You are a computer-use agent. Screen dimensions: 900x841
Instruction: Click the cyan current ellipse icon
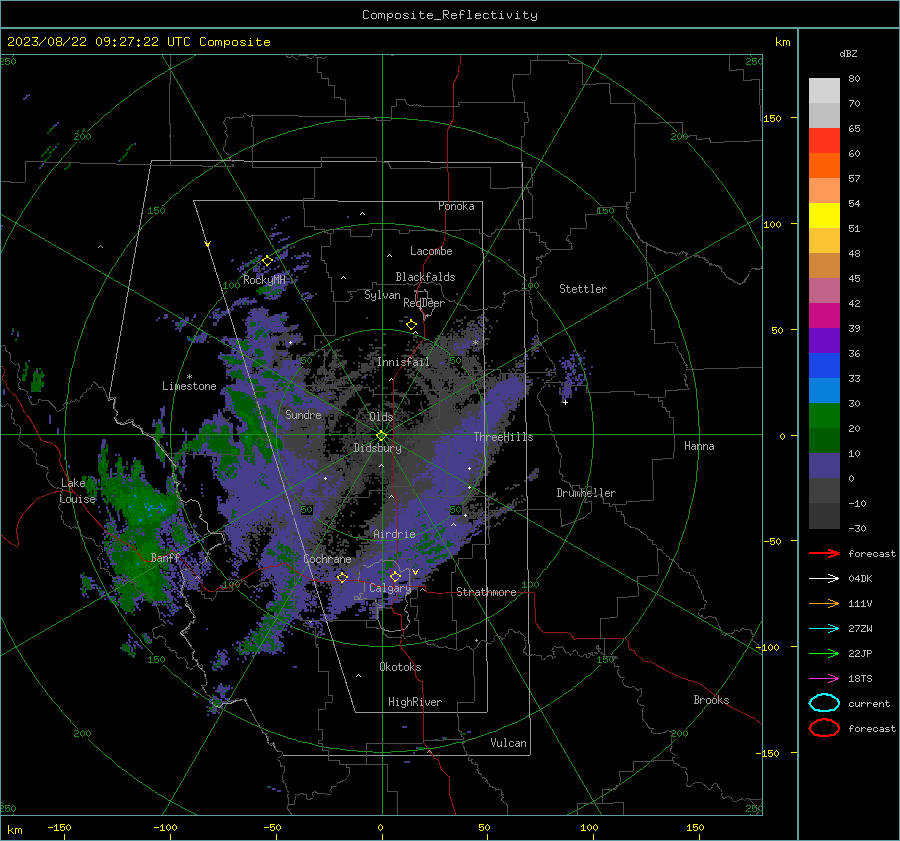point(824,703)
